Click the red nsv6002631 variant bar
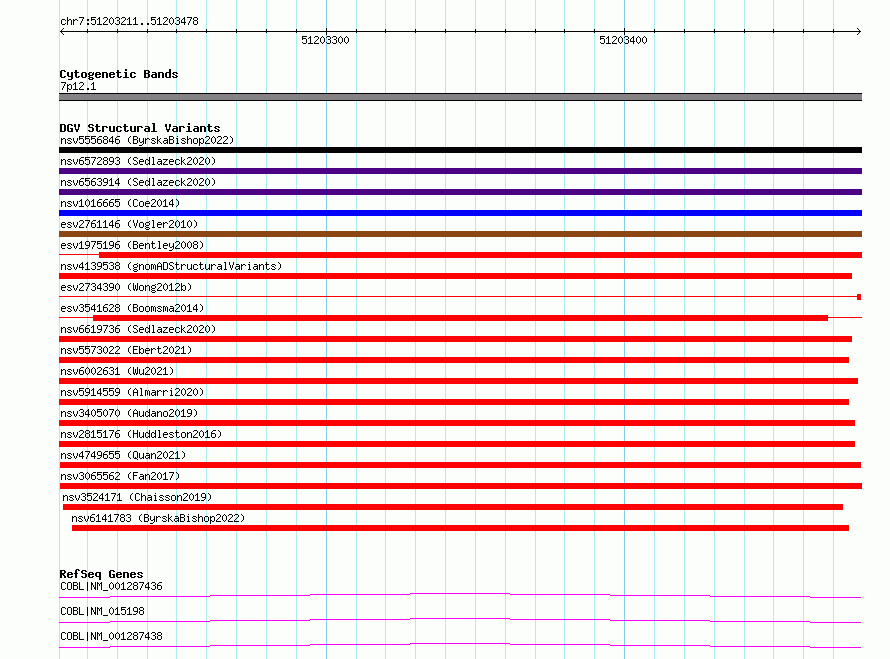Image resolution: width=890 pixels, height=659 pixels. tap(459, 381)
